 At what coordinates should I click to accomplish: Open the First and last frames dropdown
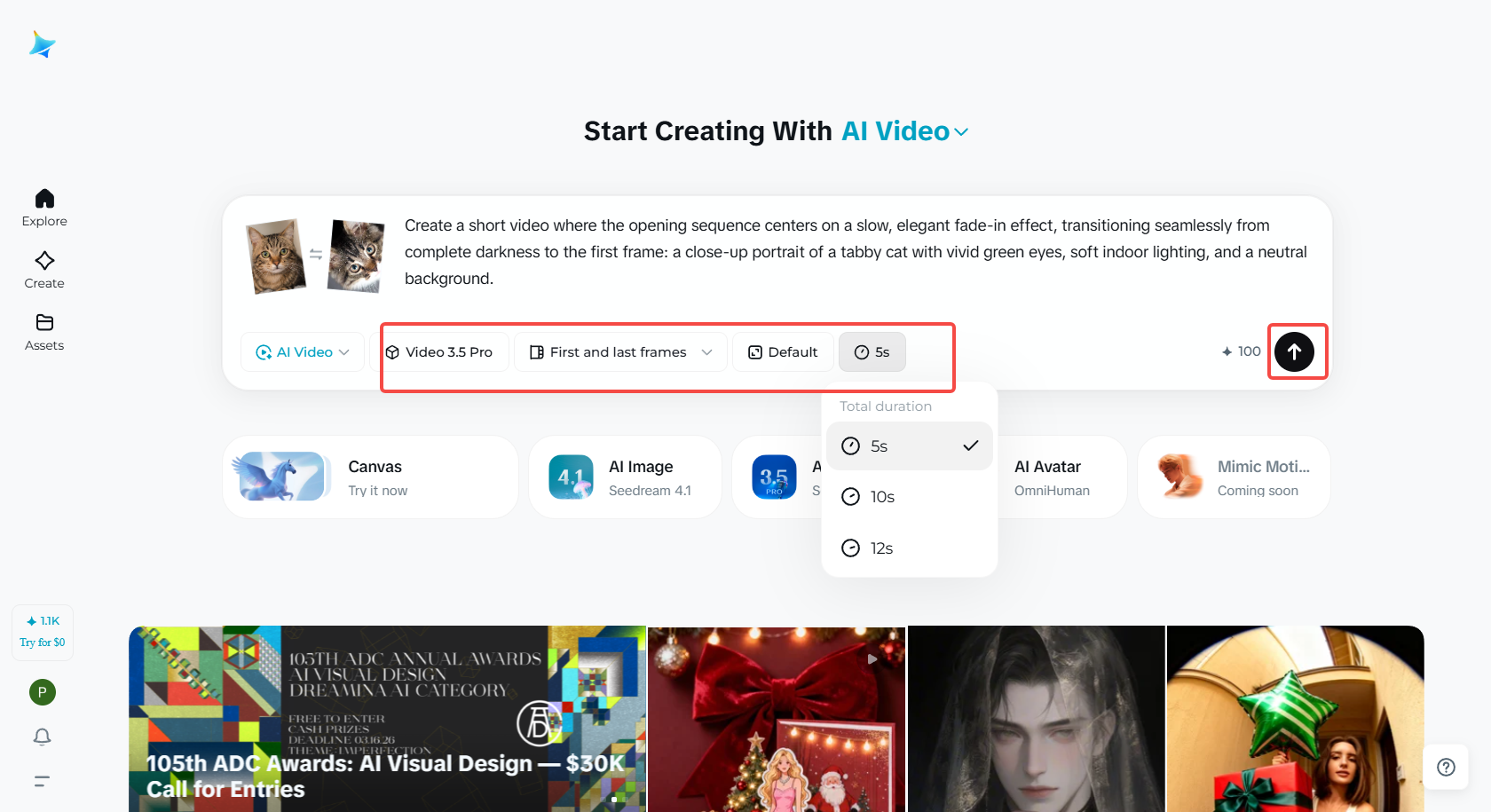(x=621, y=352)
